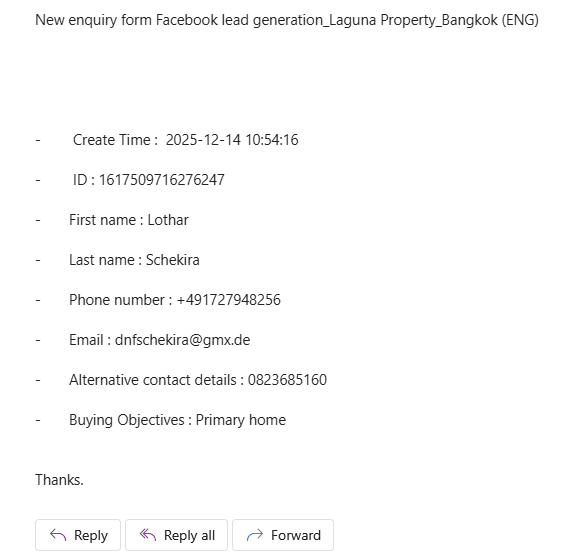Click the New enquiry form heading line
586x560 pixels.
coord(287,20)
